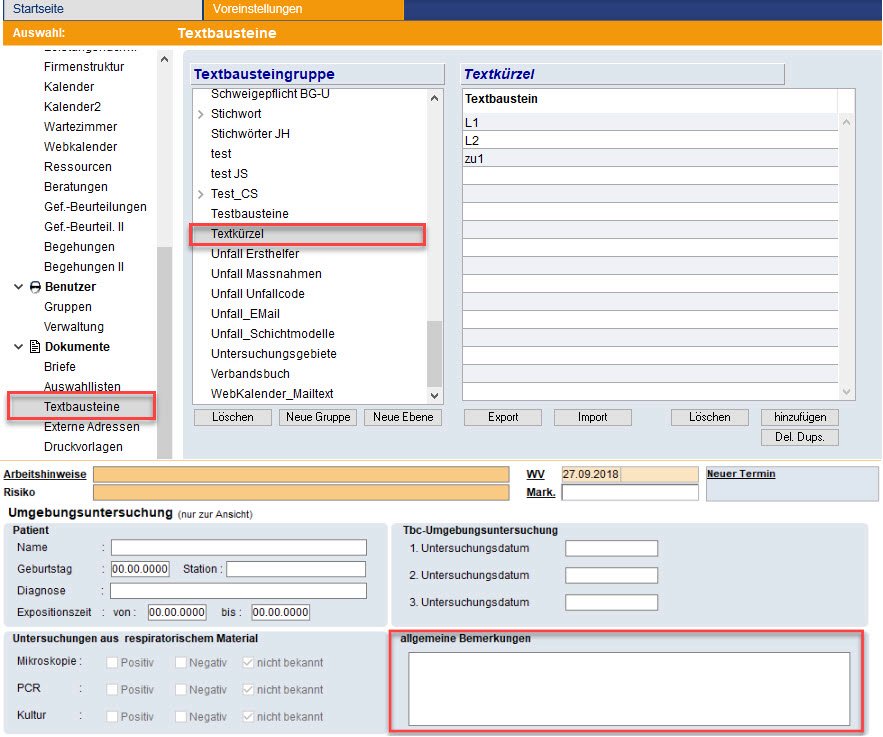Click the scroll-down arrow in the Textbausteingruppe list
This screenshot has width=883, height=737.
(434, 378)
